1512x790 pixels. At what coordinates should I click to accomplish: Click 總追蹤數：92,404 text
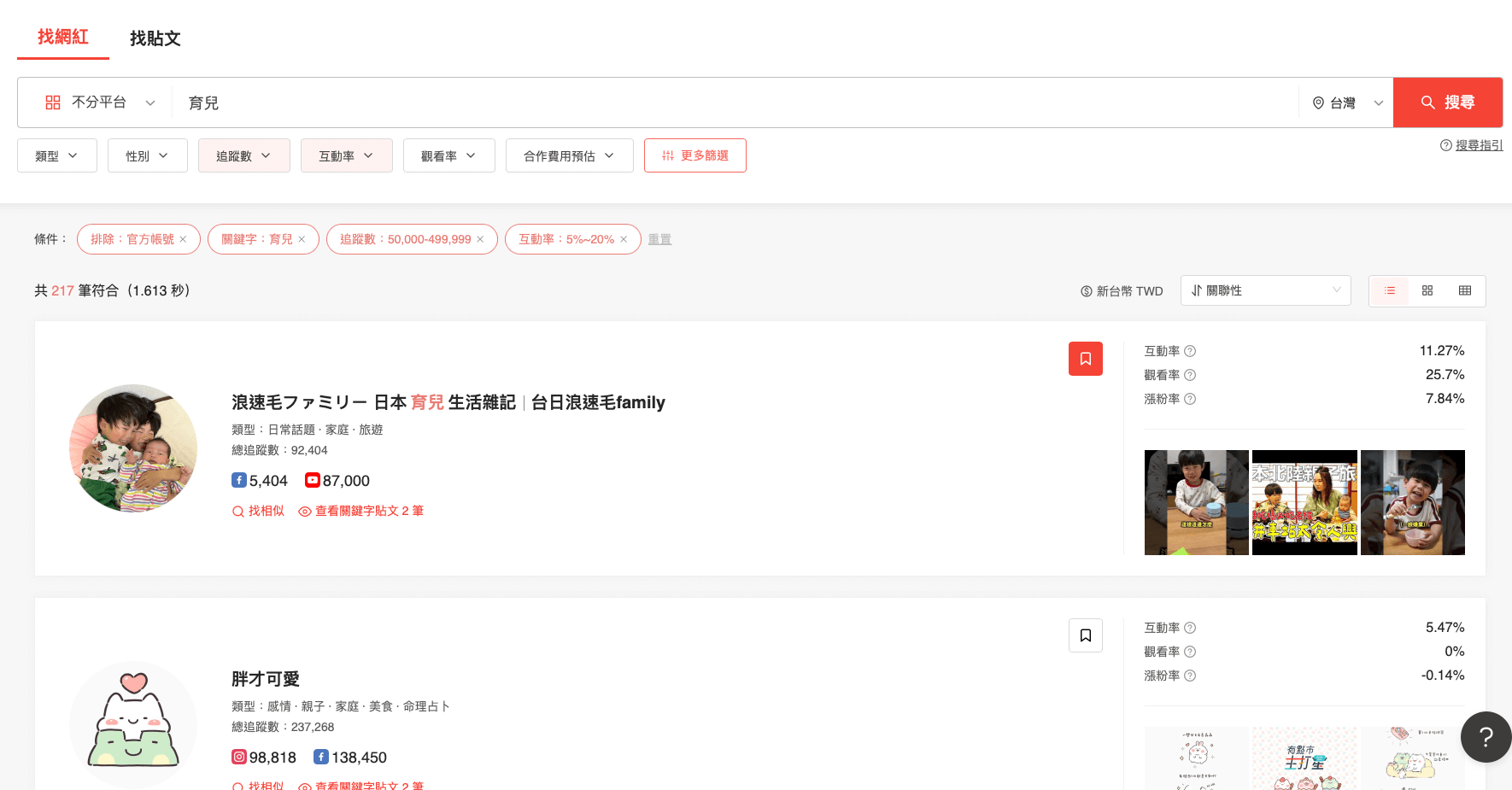click(x=279, y=450)
